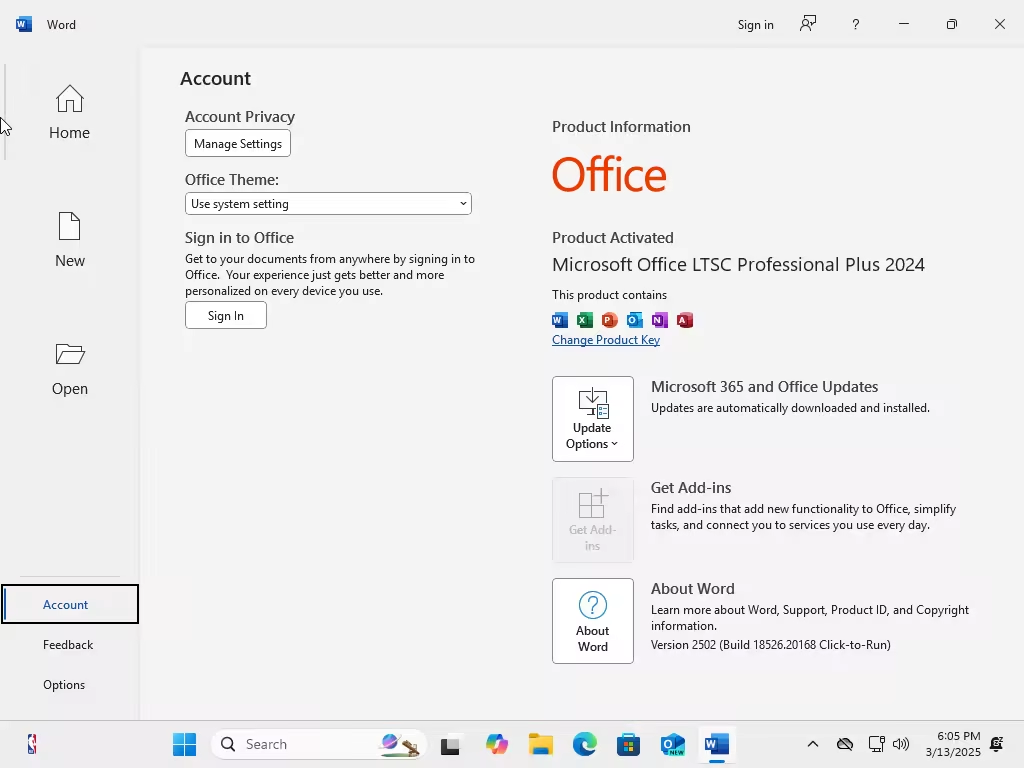Screen dimensions: 1024x768
Task: Open the Home page in Word backstage
Action: [x=69, y=112]
